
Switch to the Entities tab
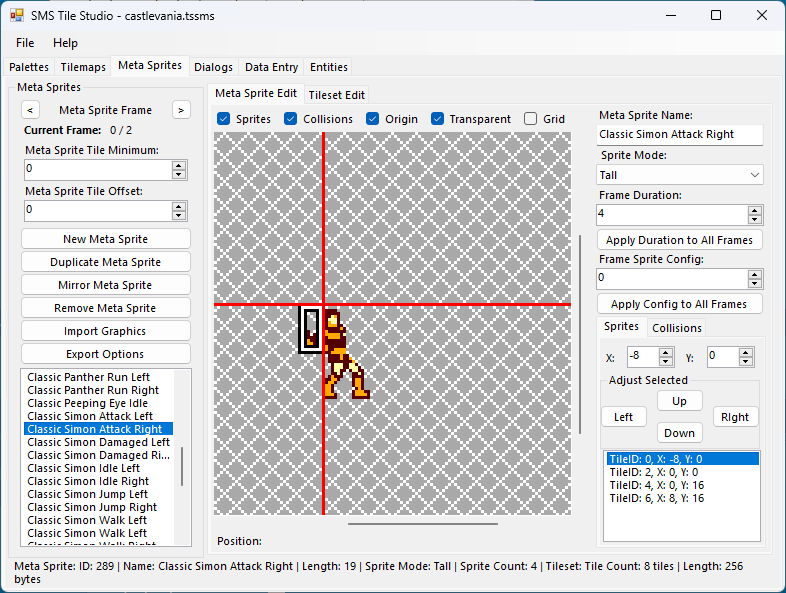329,67
